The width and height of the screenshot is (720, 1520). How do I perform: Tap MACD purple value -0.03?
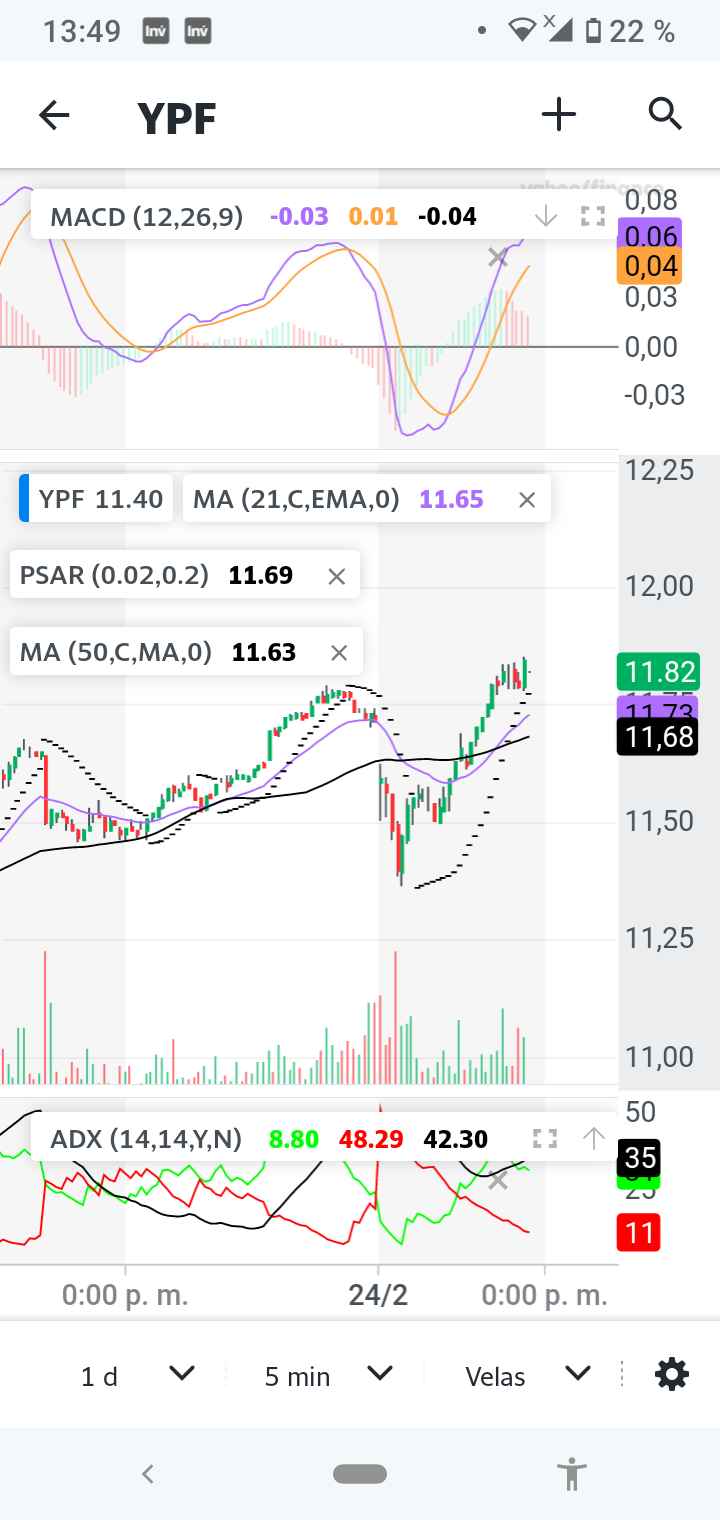click(x=299, y=216)
